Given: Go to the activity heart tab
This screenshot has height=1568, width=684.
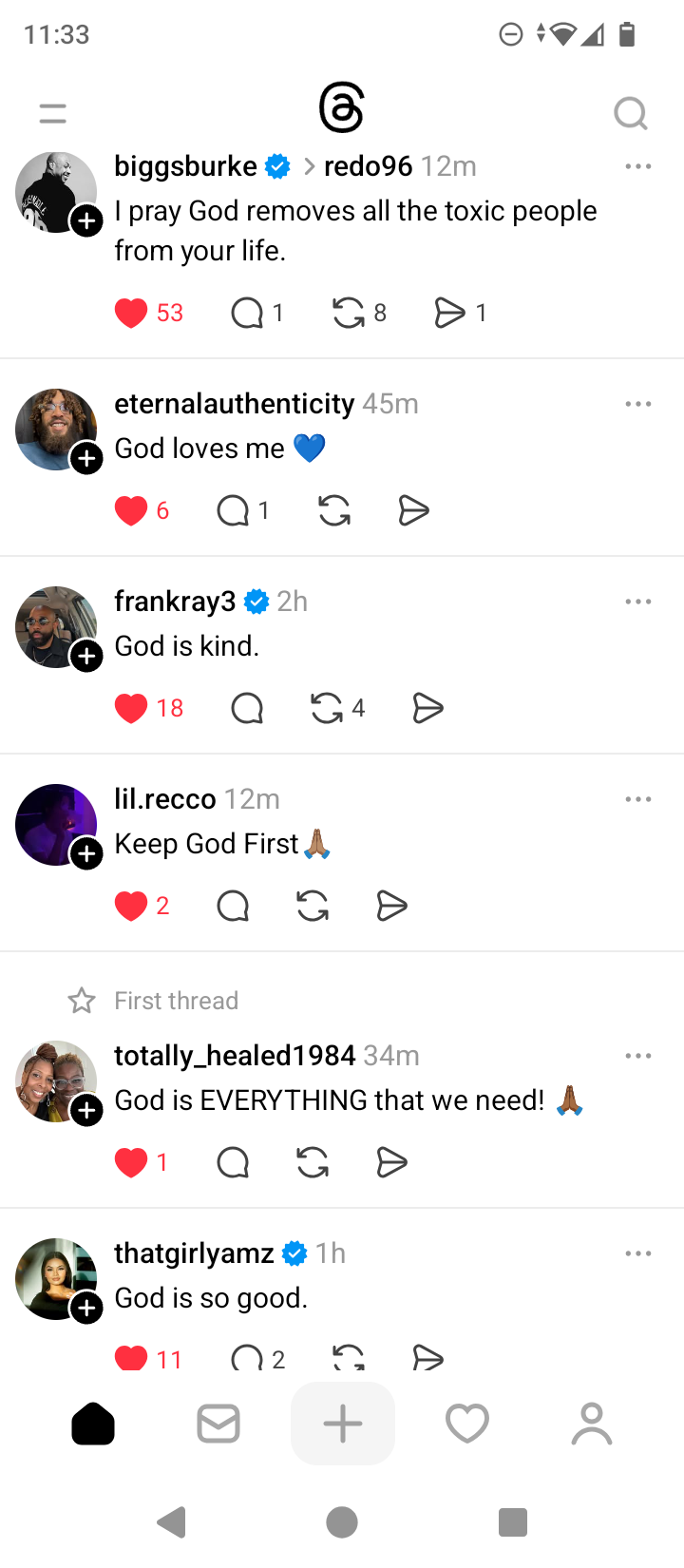Looking at the screenshot, I should [467, 1424].
